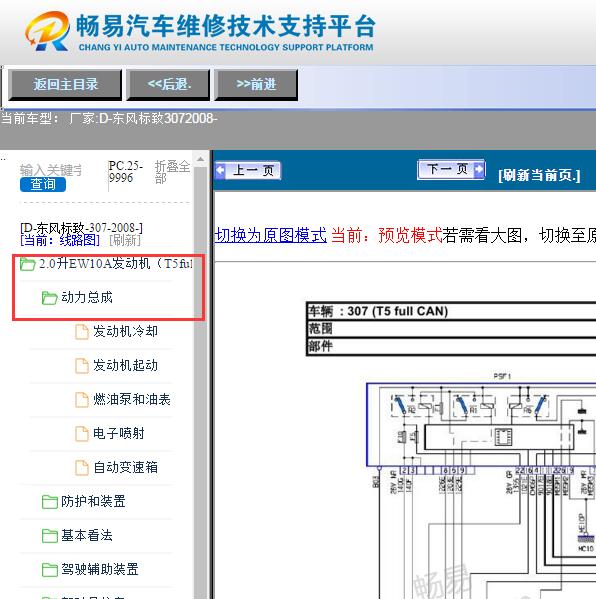Click the PC:25-9996 text
Viewport: 596px width, 599px height.
tap(125, 172)
